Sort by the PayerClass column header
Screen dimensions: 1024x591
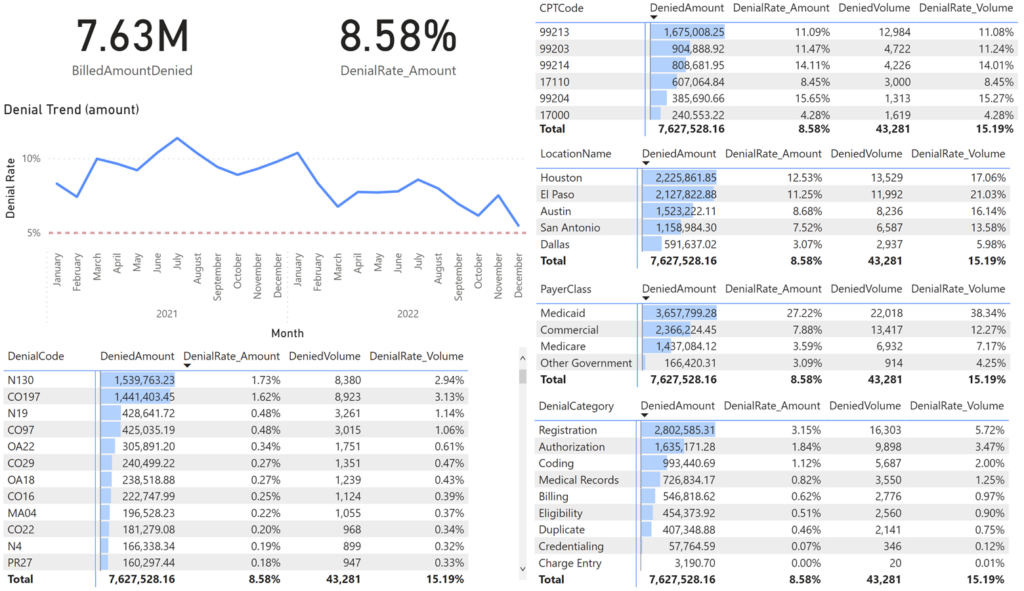point(566,289)
